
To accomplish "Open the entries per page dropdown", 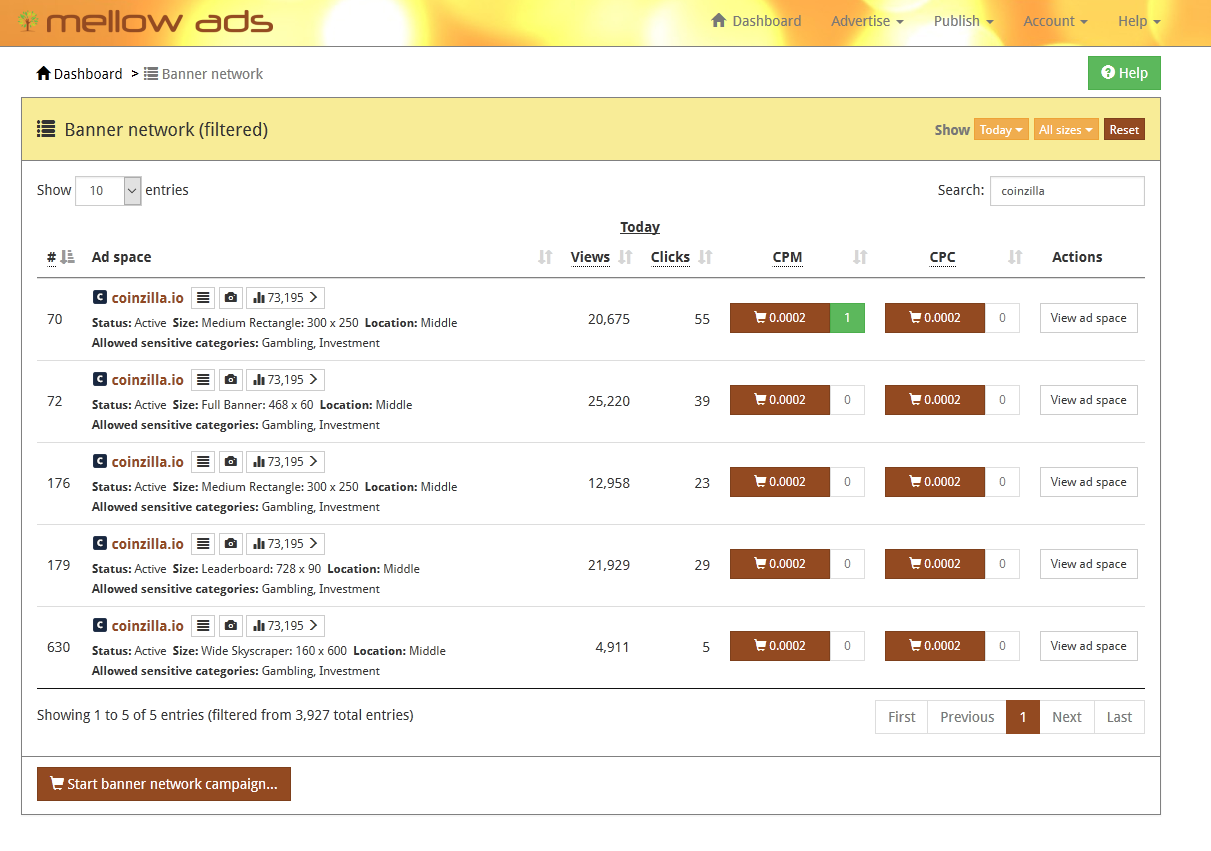I will [108, 190].
